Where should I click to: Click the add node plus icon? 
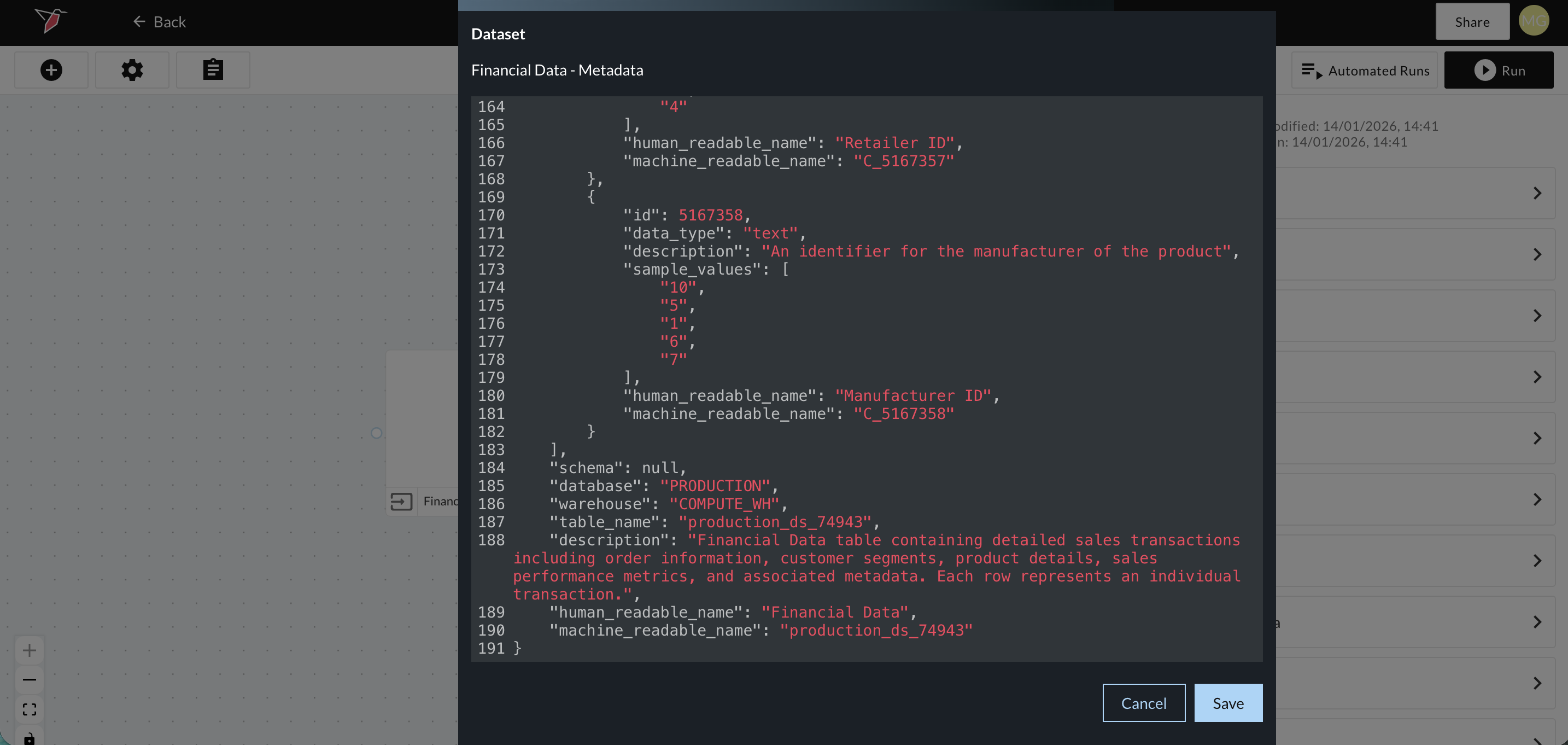pos(51,70)
